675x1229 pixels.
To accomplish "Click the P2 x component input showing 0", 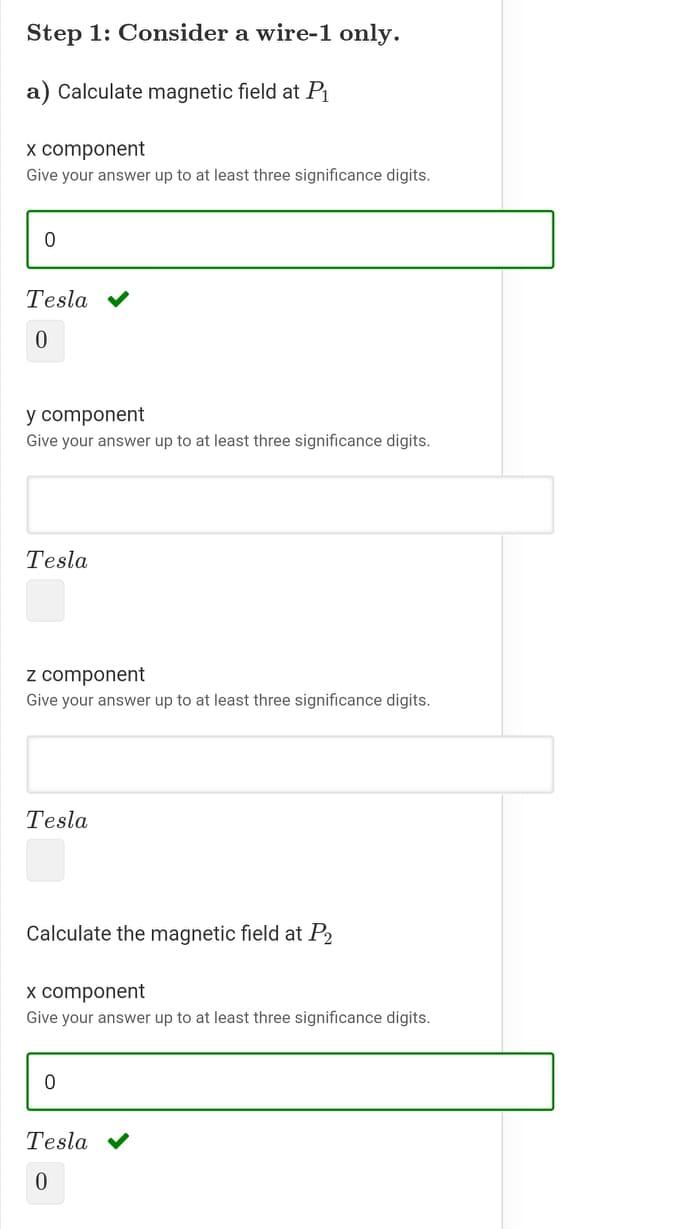I will [289, 1081].
